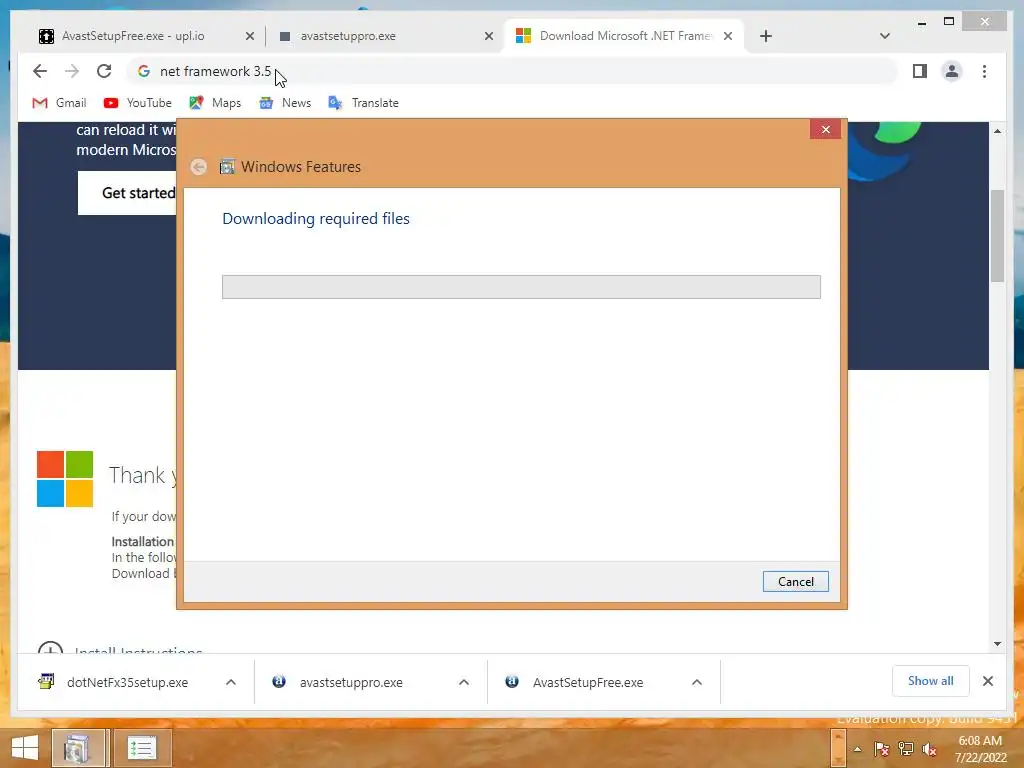Image resolution: width=1024 pixels, height=768 pixels.
Task: Show hidden system tray icons
Action: point(857,749)
